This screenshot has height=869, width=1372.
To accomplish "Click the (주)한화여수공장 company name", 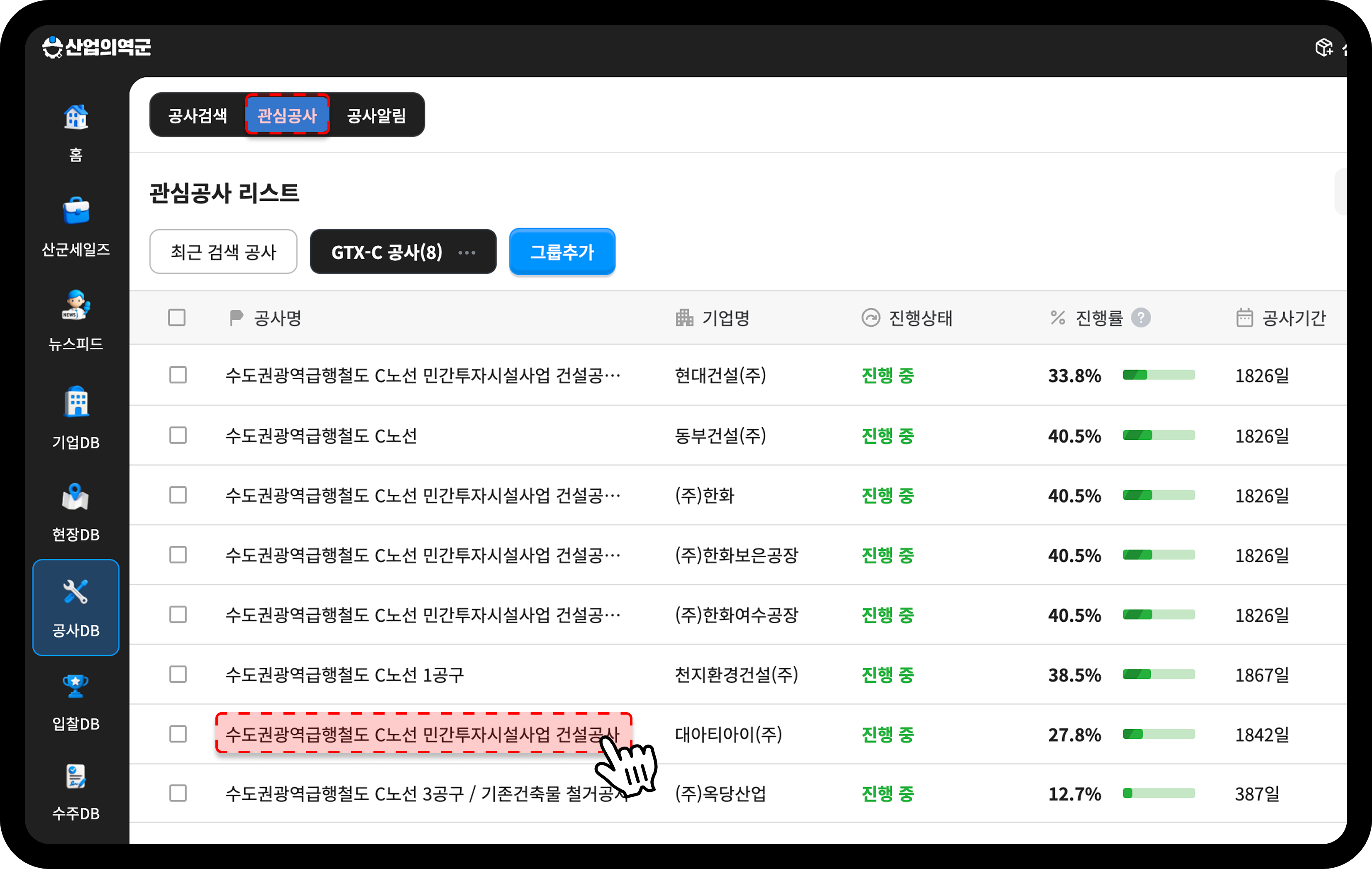I will coord(737,615).
